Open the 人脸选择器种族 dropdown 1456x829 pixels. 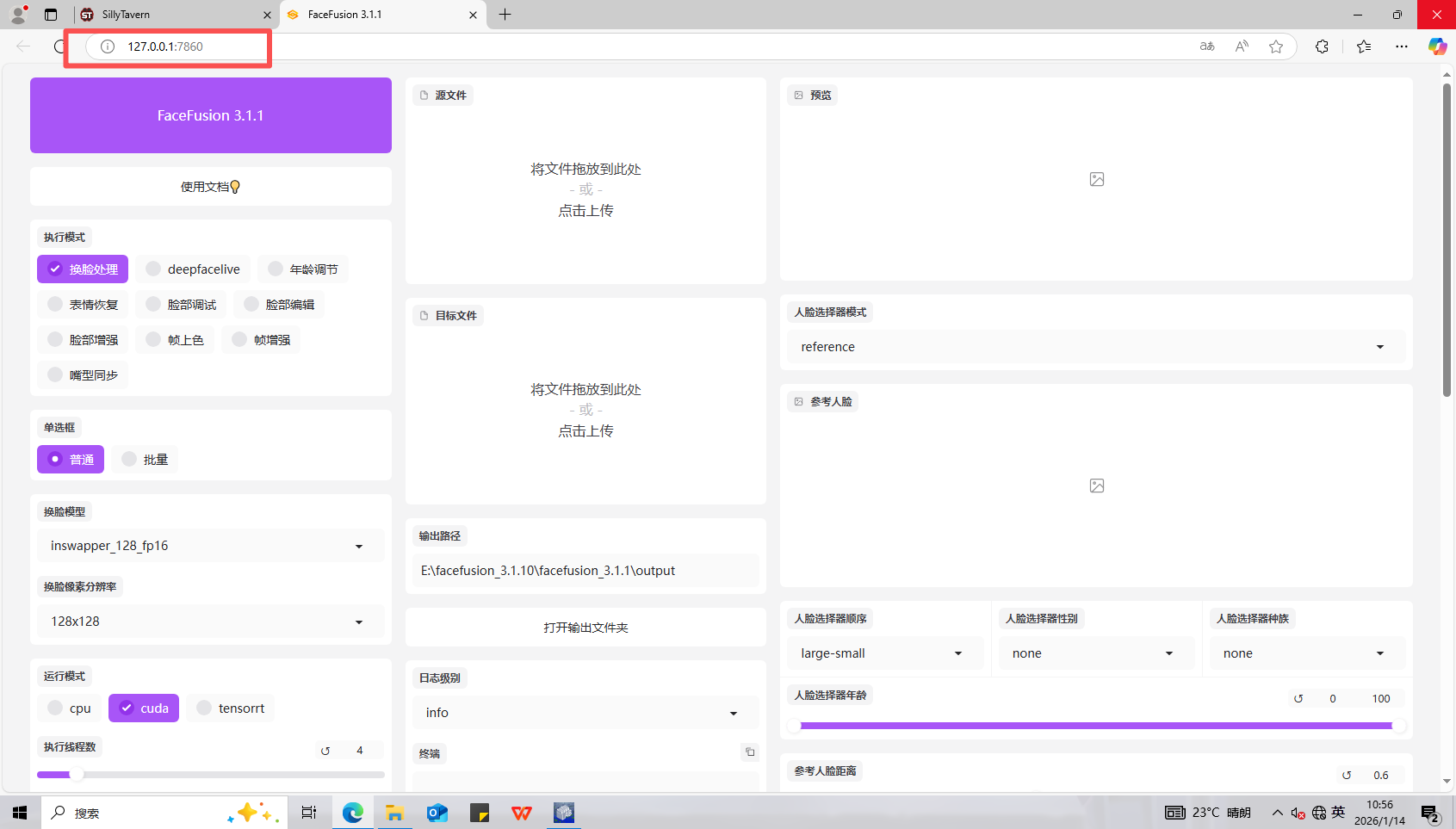pos(1308,653)
